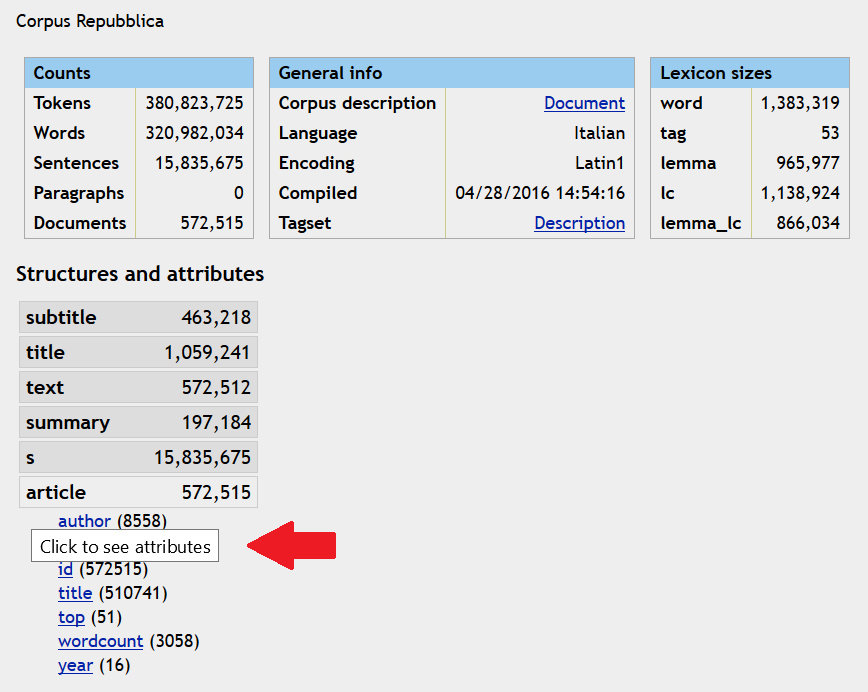Select the Paragraphs count 0
The image size is (868, 692).
point(239,193)
